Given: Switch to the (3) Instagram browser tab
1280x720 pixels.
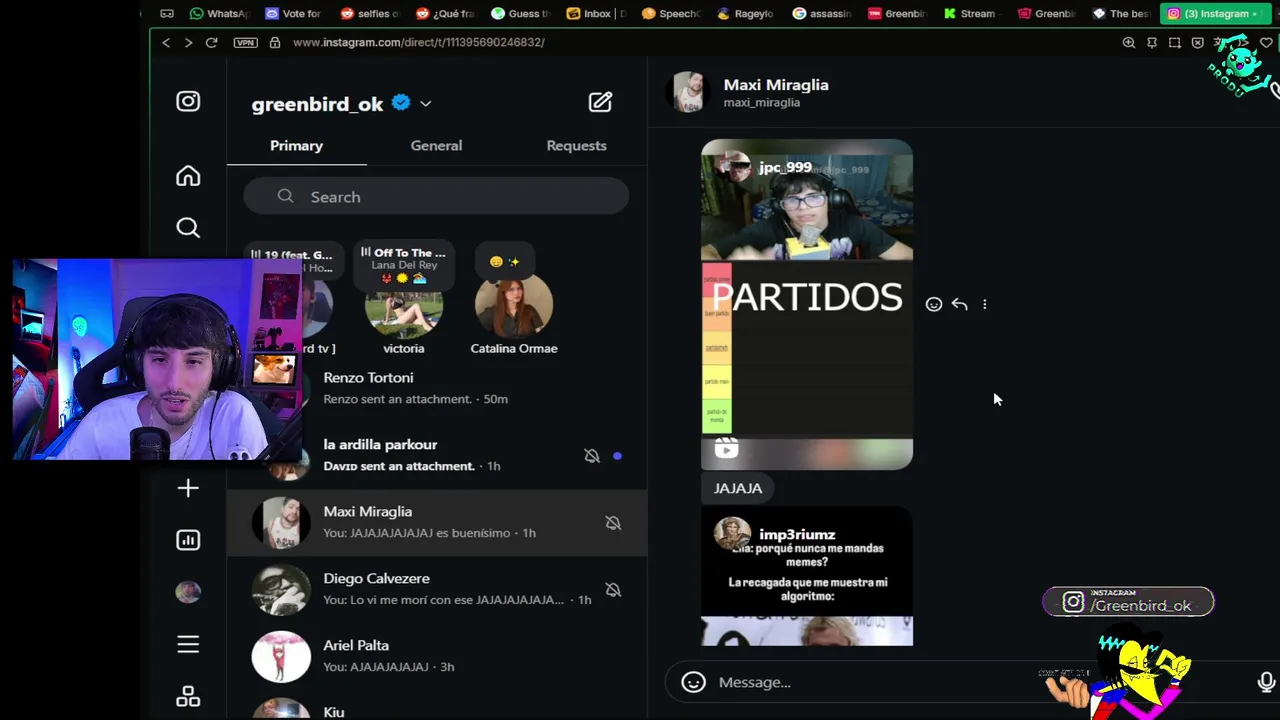Looking at the screenshot, I should (x=1214, y=13).
